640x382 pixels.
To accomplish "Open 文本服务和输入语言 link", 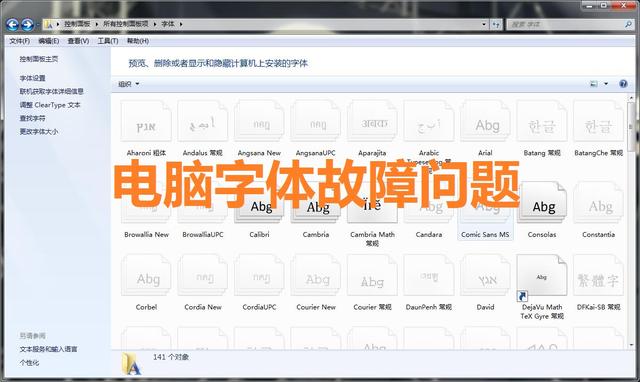I will pos(48,349).
